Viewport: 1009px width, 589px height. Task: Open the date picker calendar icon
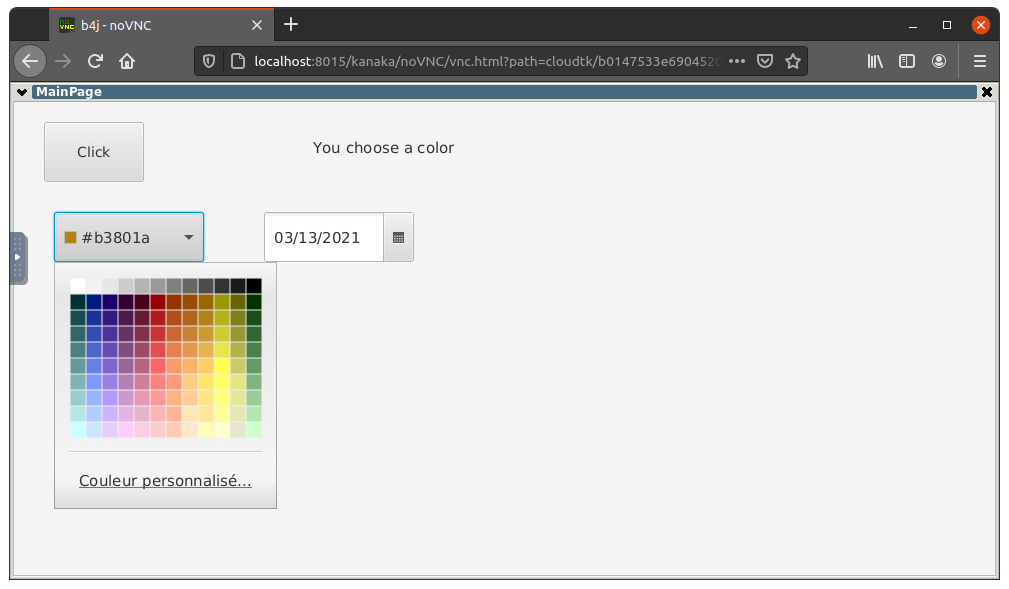398,238
